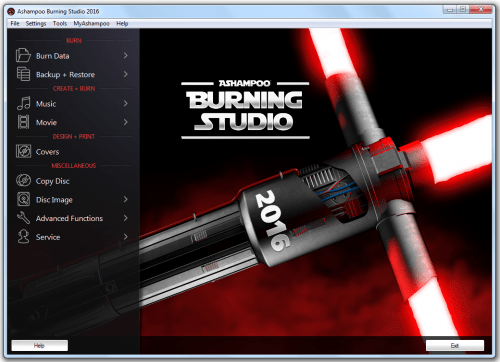
Task: Open the Disc Image label
Action: [x=54, y=200]
